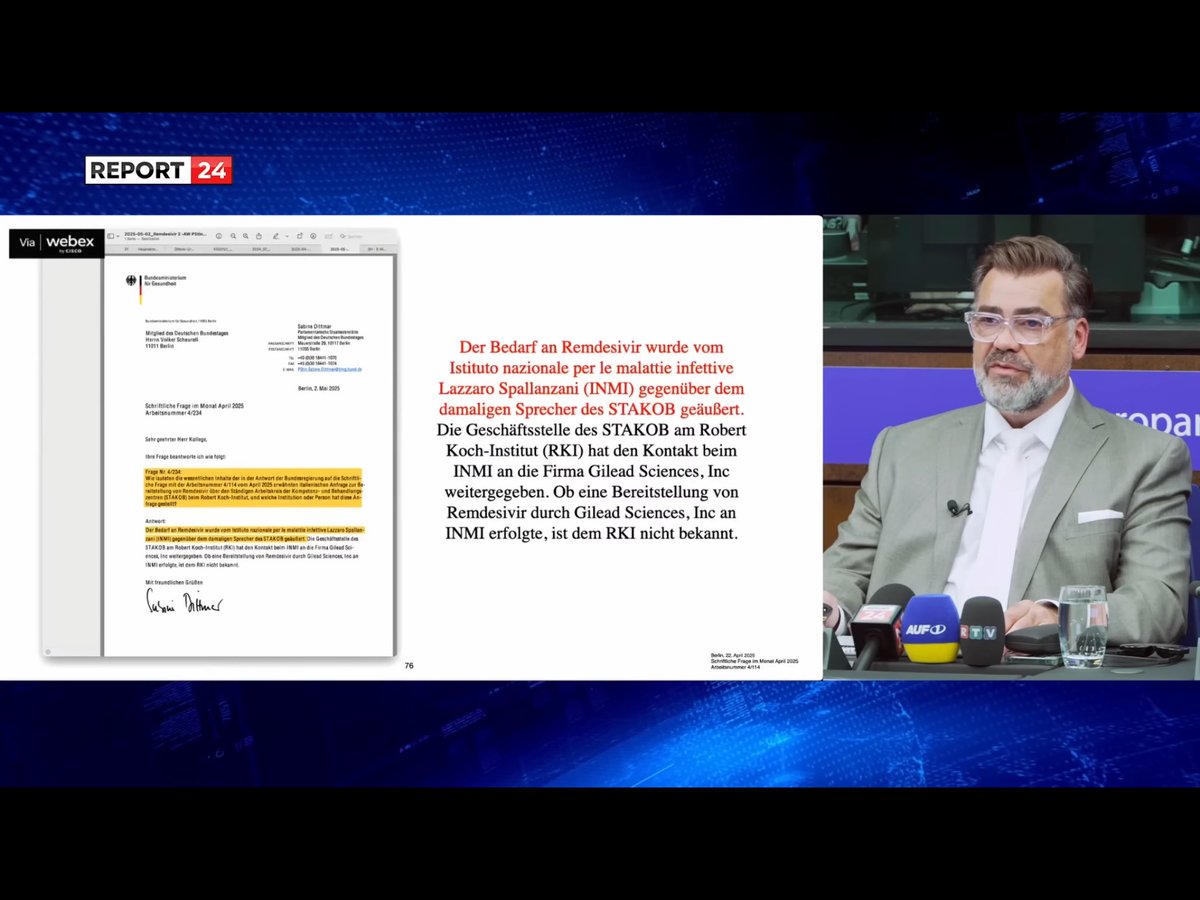
Task: Toggle the Preview sidebar view button
Action: [x=110, y=236]
